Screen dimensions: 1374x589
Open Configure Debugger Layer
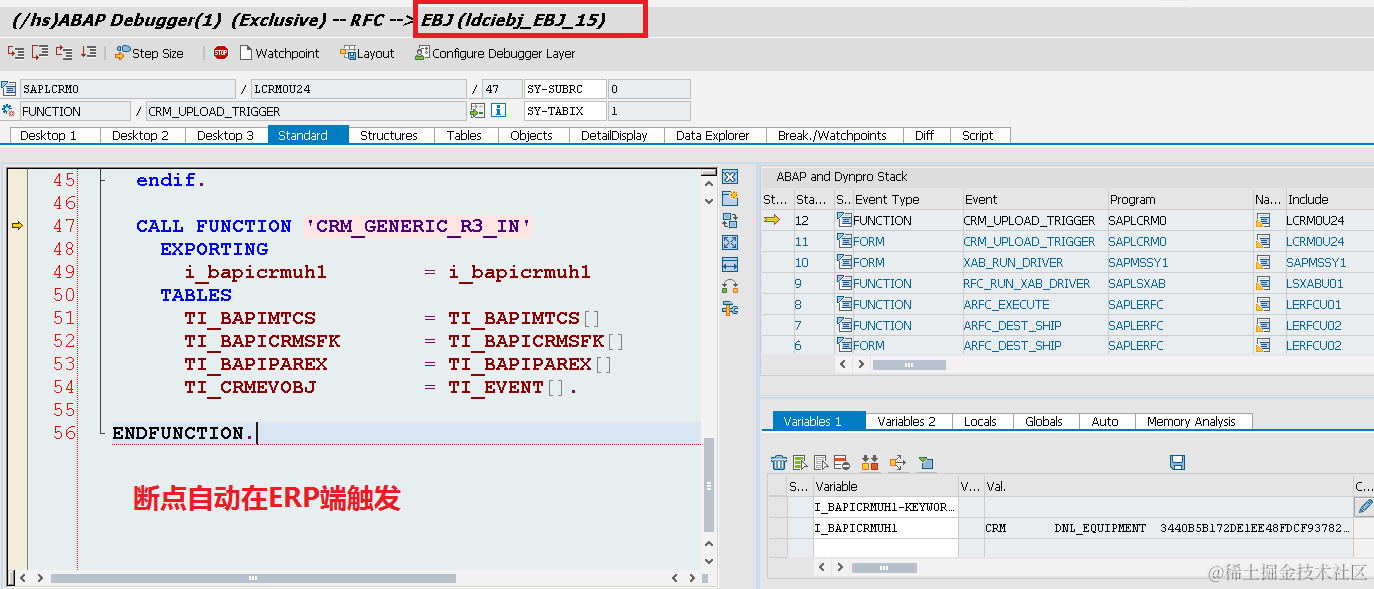pyautogui.click(x=495, y=53)
